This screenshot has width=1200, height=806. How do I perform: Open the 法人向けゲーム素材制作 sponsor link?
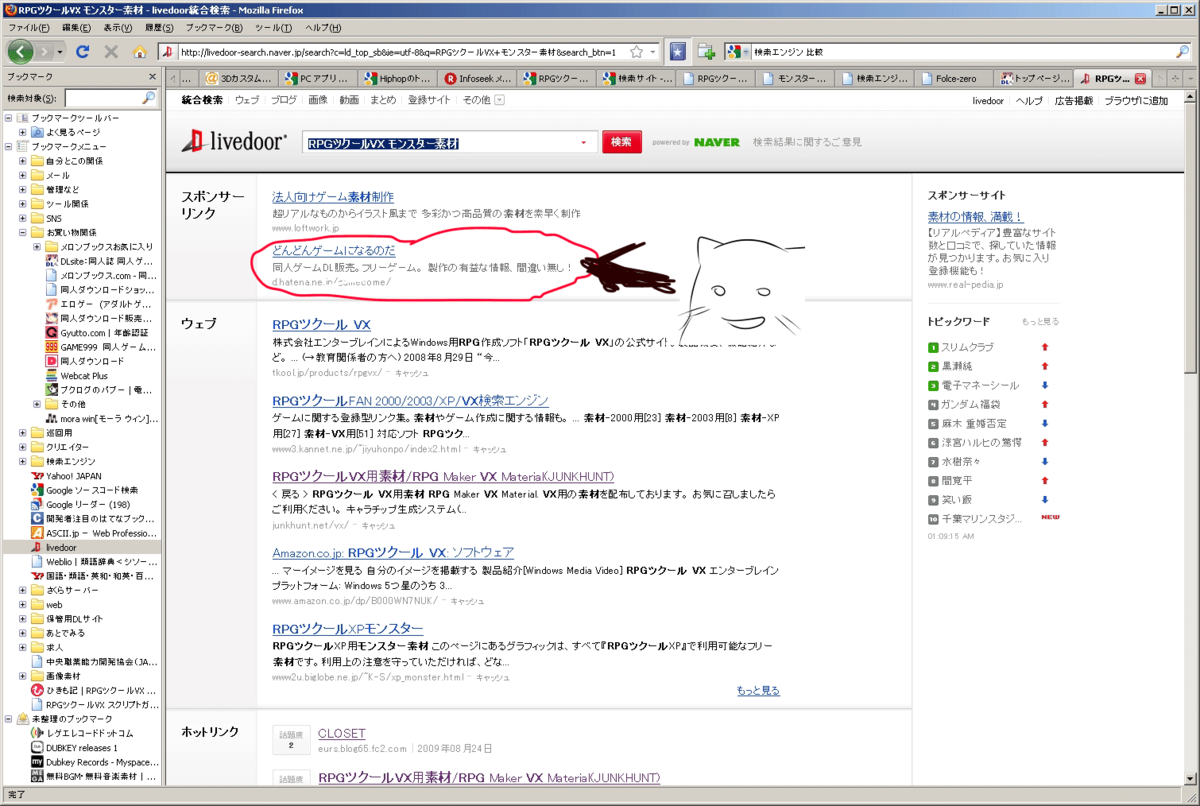(333, 197)
